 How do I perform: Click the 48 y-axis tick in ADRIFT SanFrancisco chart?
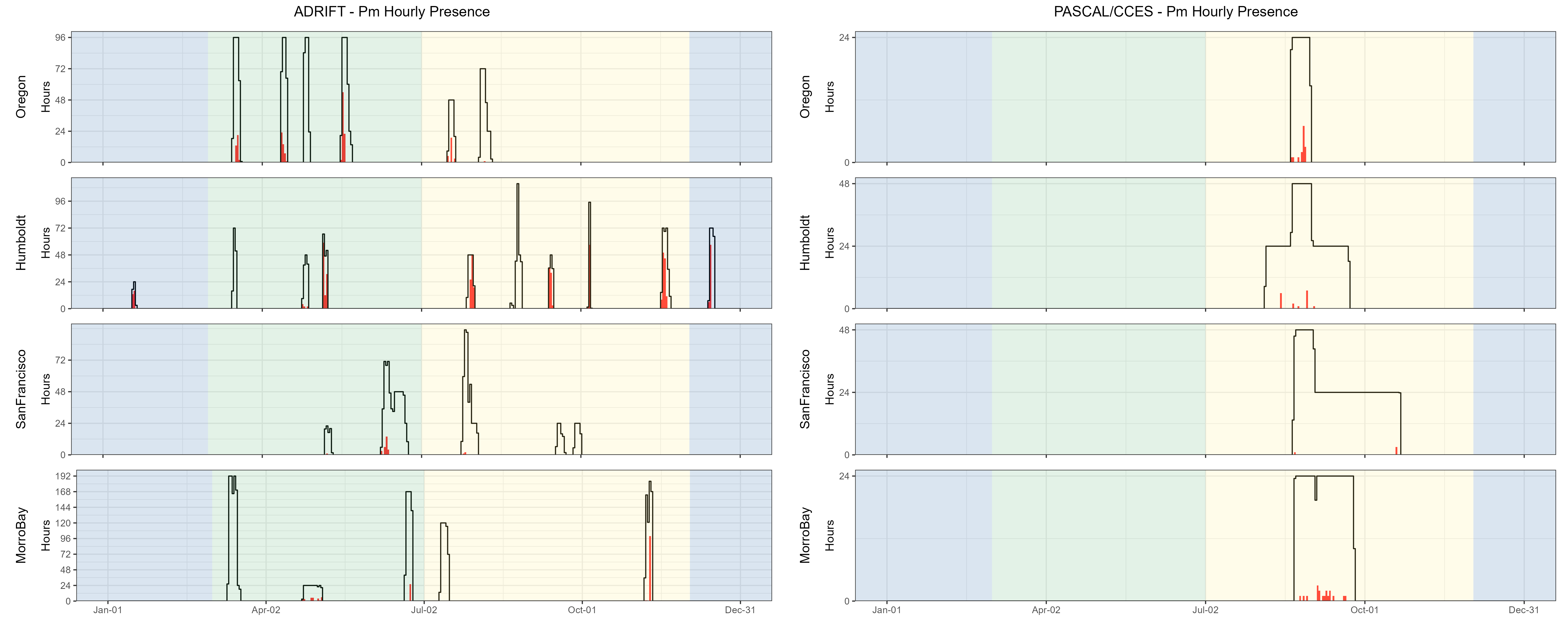click(x=60, y=392)
